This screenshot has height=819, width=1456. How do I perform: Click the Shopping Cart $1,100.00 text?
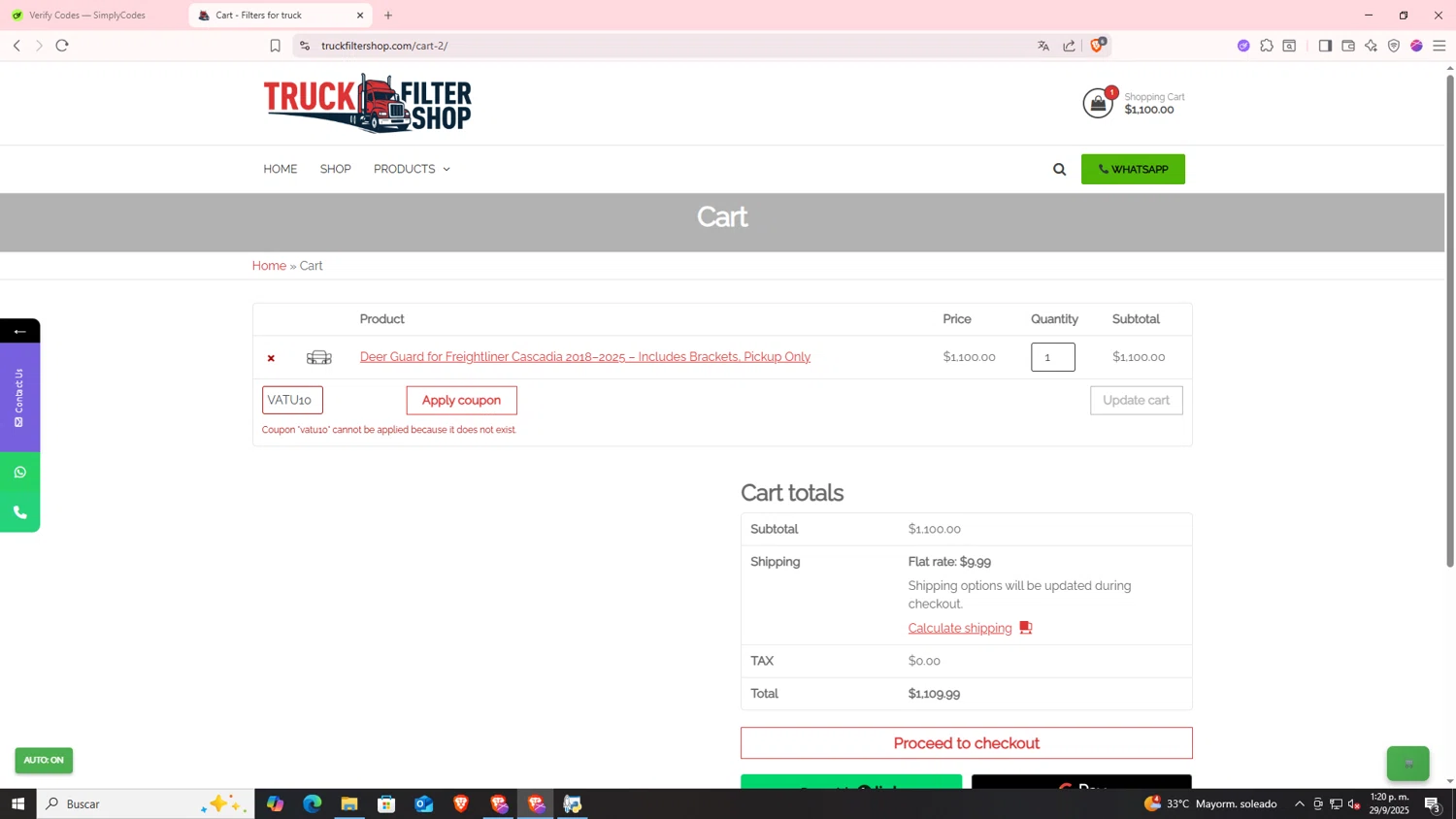click(x=1154, y=103)
